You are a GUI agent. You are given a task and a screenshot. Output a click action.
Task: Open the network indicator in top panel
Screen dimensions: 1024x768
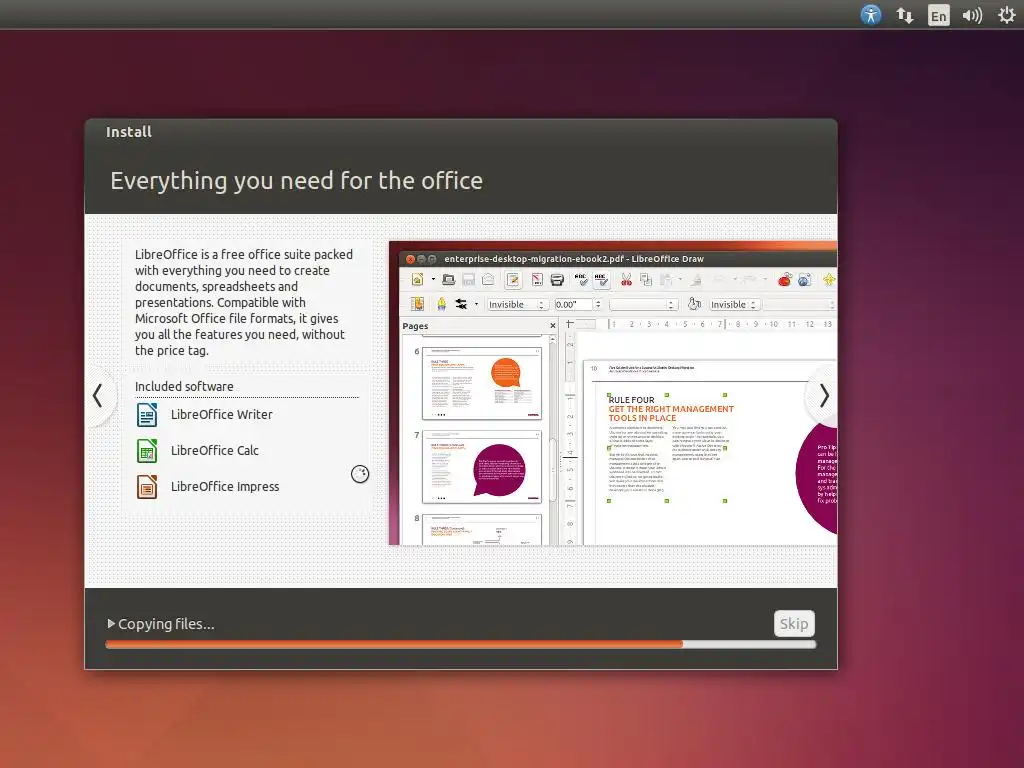(x=904, y=15)
